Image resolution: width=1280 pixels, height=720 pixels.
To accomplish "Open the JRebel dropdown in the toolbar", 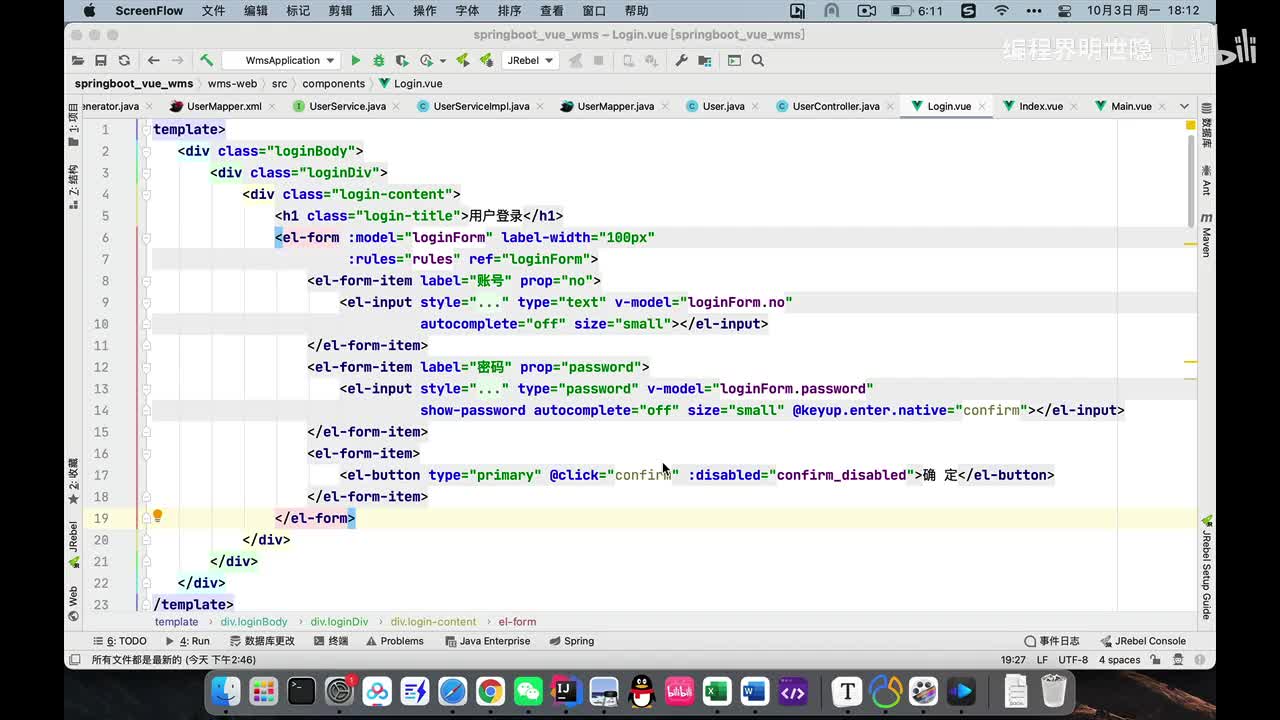I will (529, 60).
